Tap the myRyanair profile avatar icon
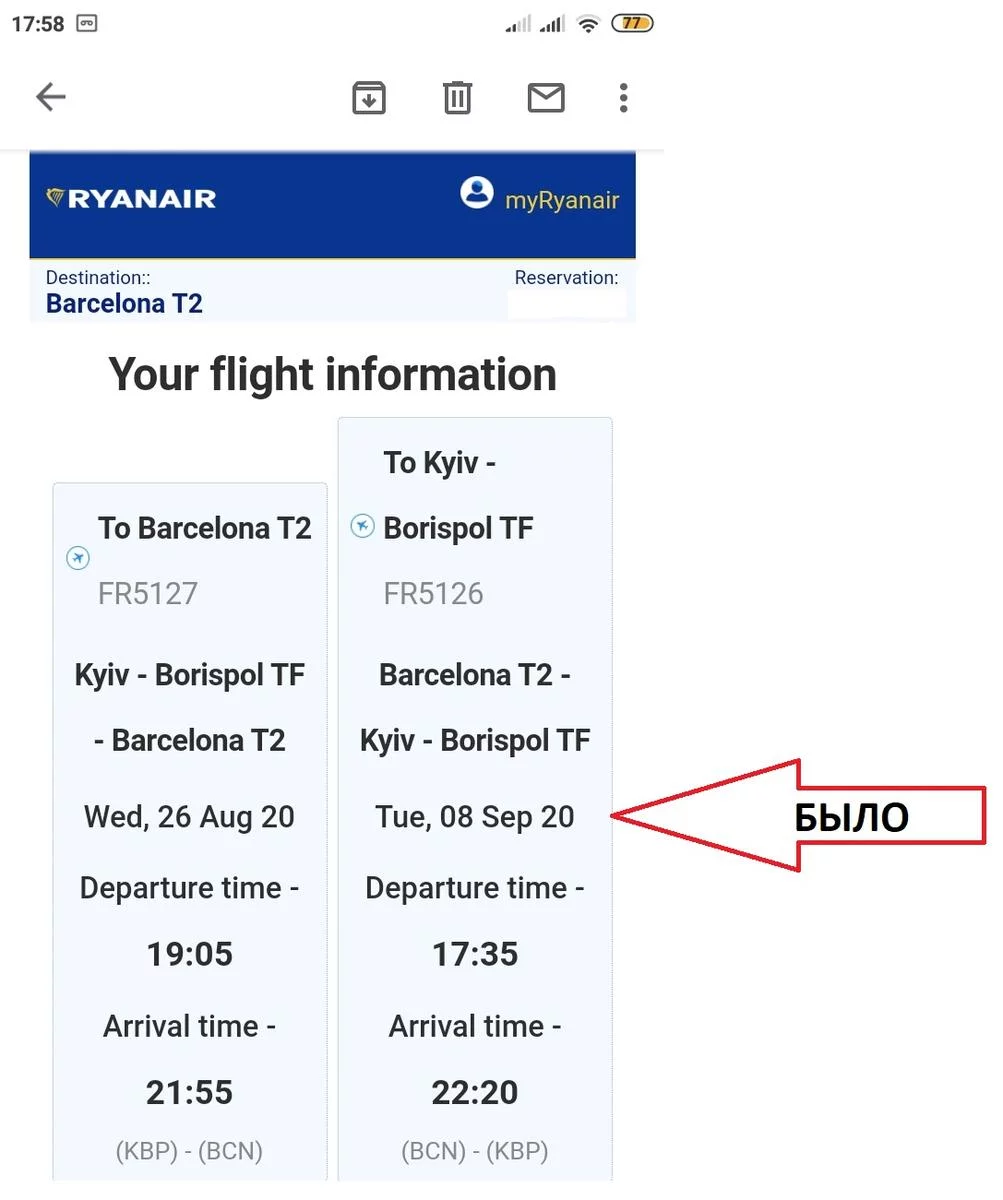1003x1200 pixels. tap(477, 192)
